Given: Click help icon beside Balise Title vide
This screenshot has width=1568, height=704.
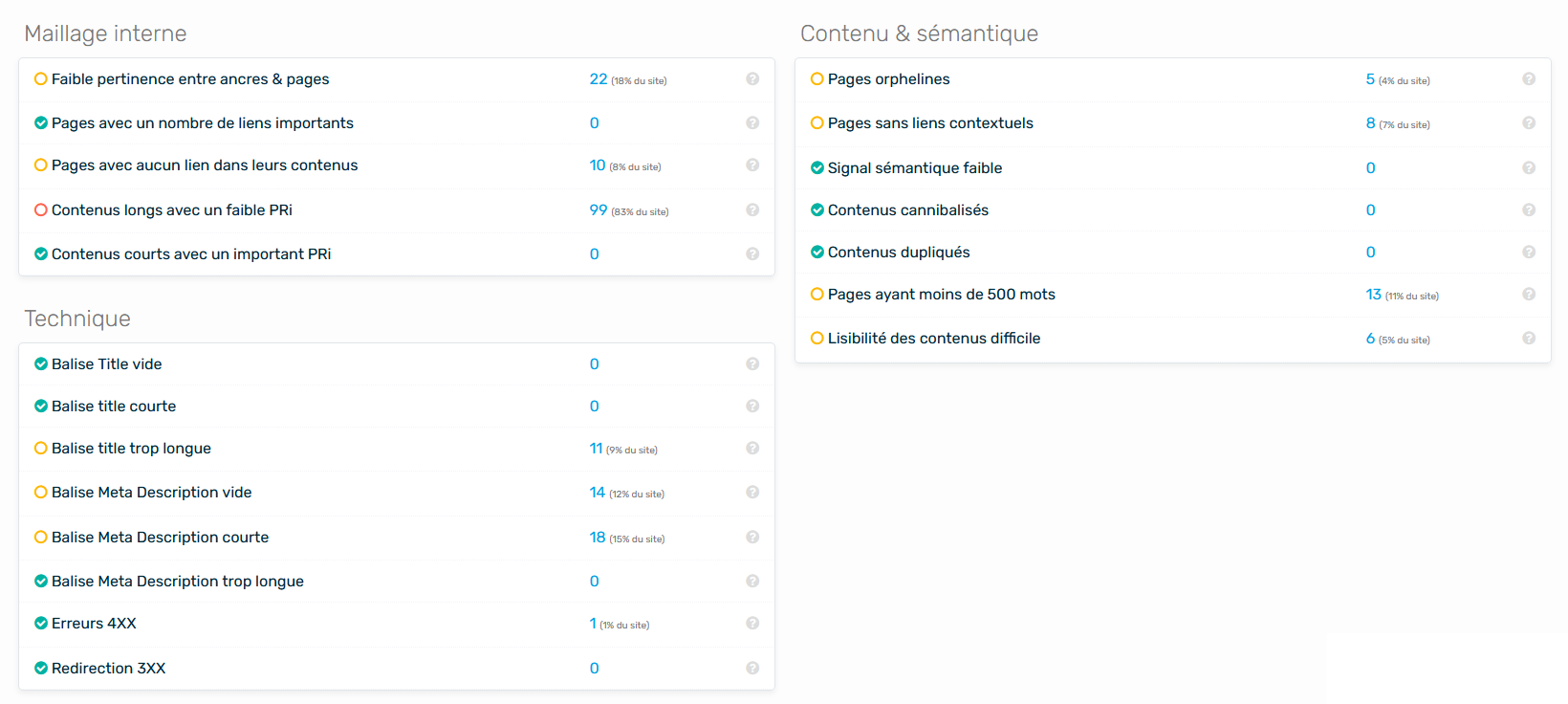Looking at the screenshot, I should (x=752, y=364).
